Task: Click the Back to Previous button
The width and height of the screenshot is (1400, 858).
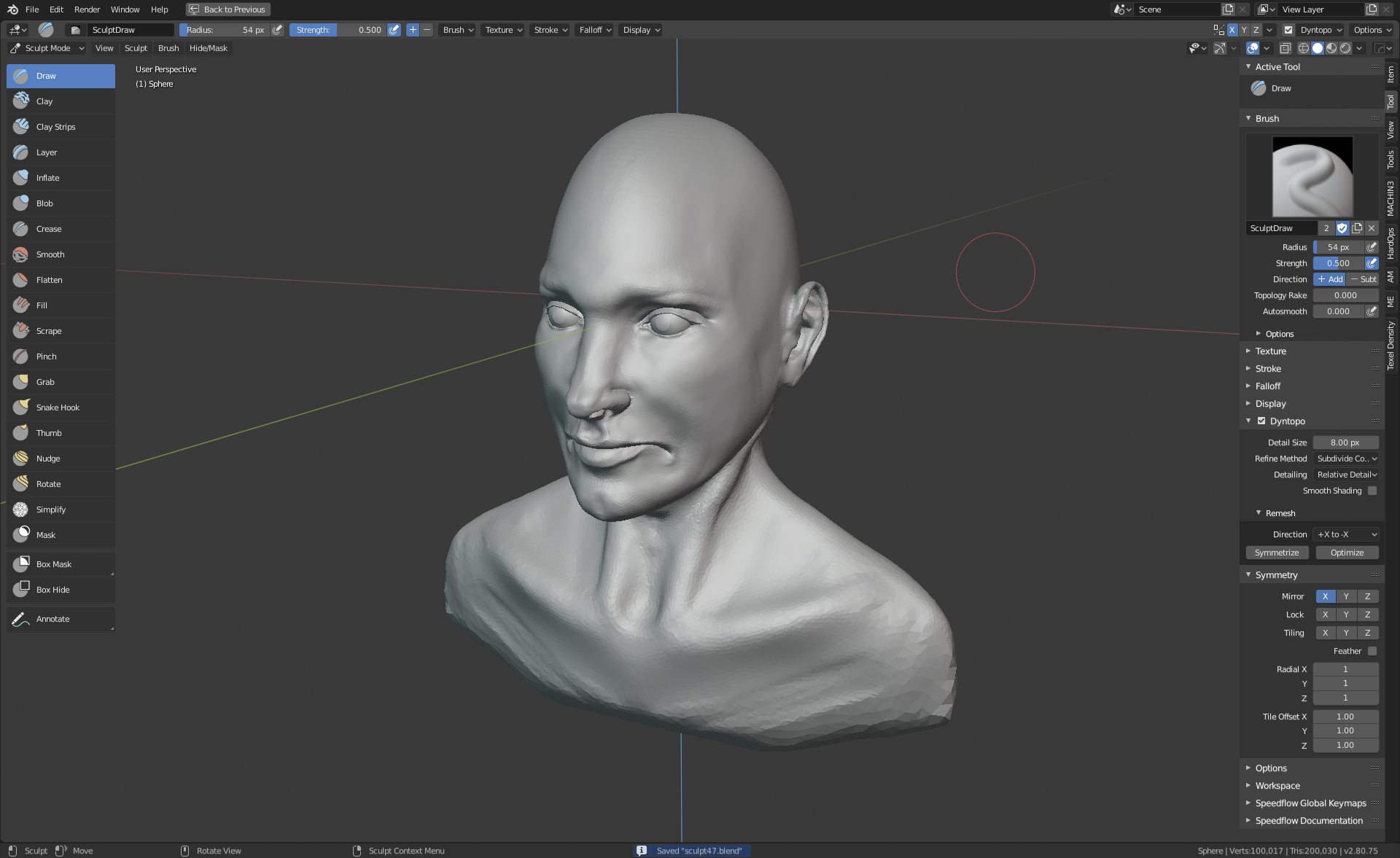Action: 227,9
